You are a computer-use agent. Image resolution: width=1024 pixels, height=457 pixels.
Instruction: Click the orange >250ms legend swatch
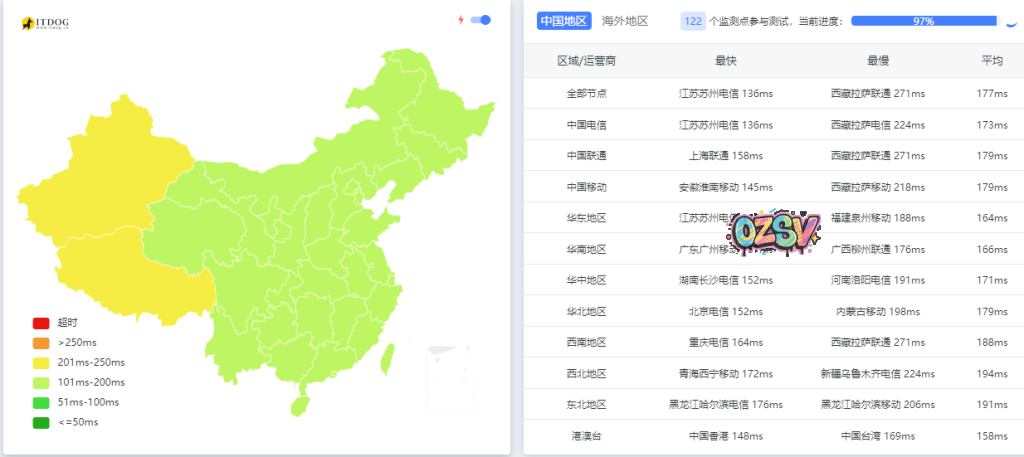(41, 343)
